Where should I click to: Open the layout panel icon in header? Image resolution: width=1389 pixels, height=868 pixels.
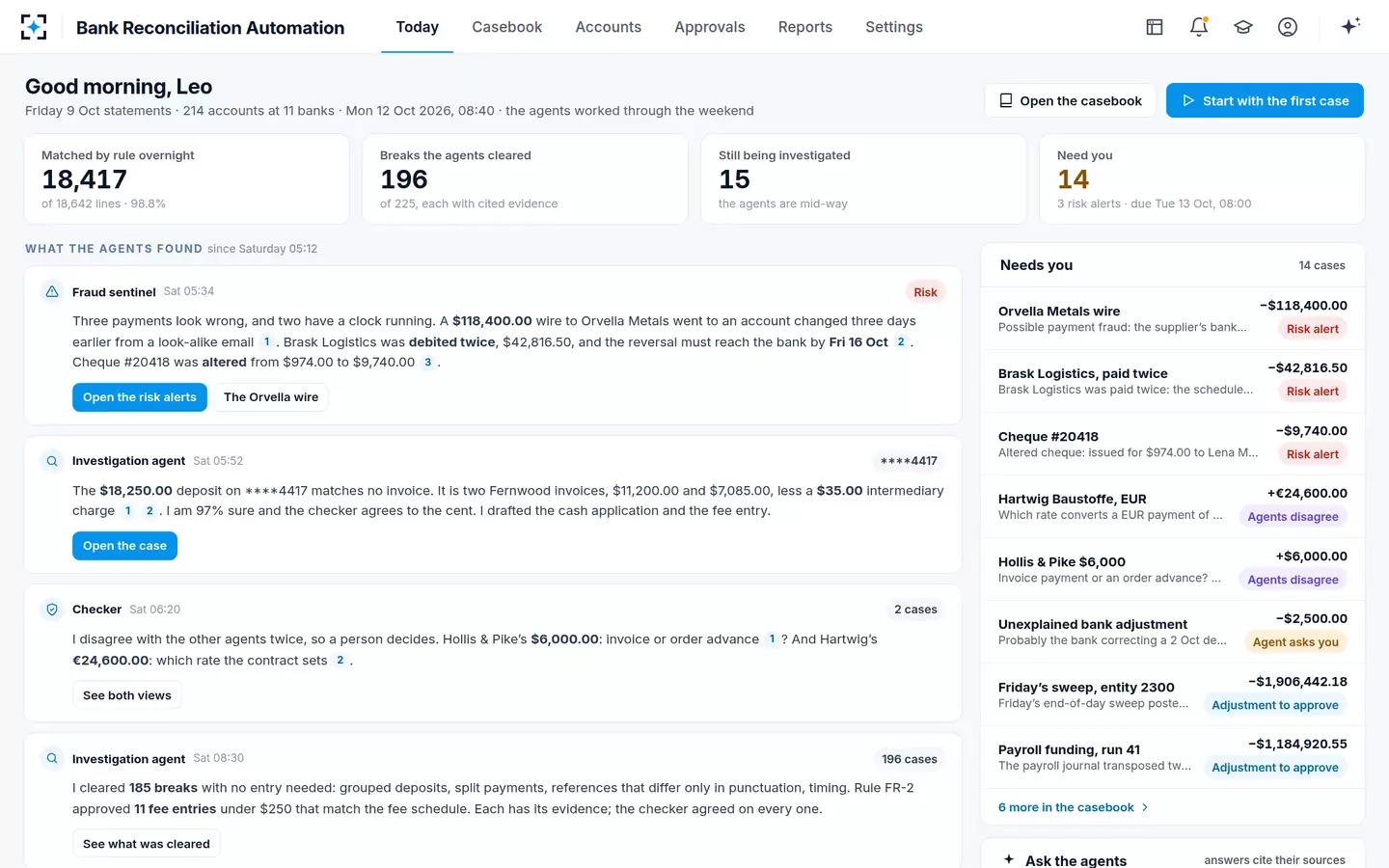1155,27
